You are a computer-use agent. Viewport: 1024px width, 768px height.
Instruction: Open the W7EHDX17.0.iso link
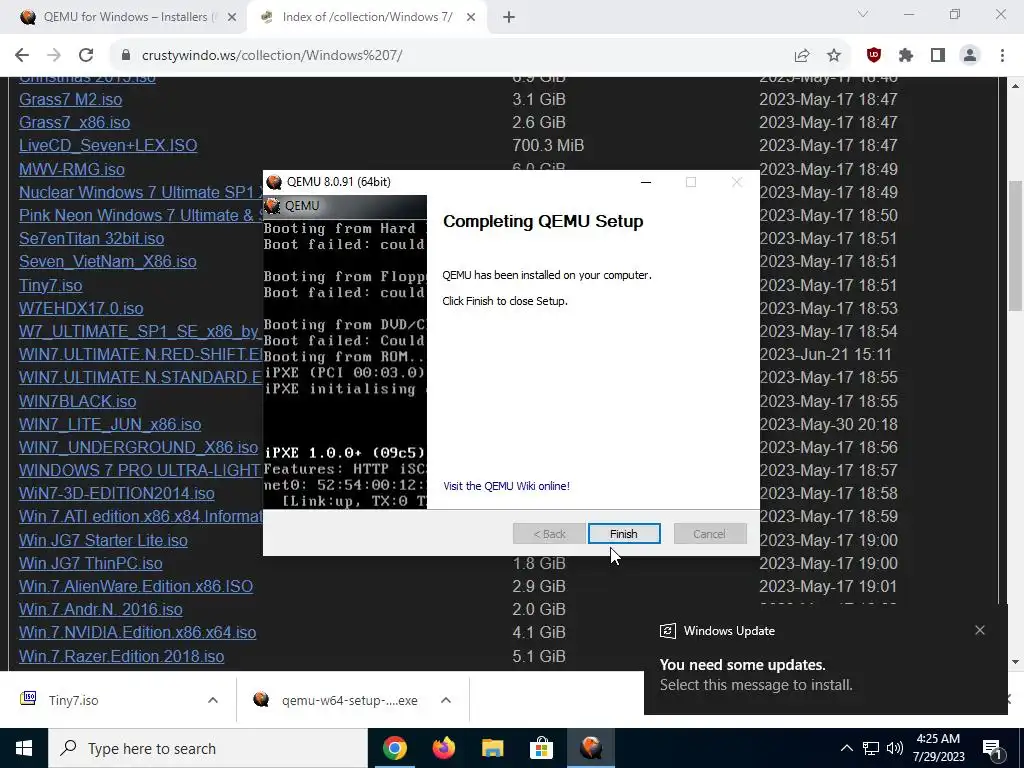click(81, 308)
